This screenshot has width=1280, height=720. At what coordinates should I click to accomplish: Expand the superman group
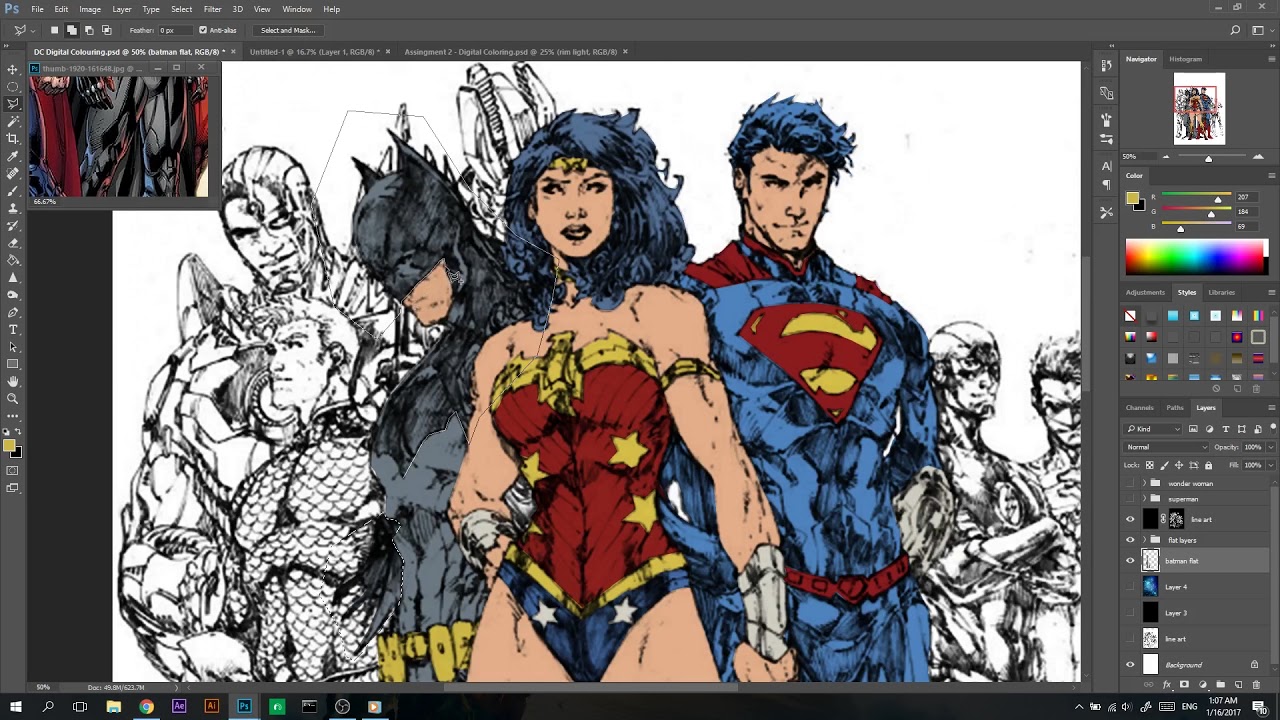1144,498
